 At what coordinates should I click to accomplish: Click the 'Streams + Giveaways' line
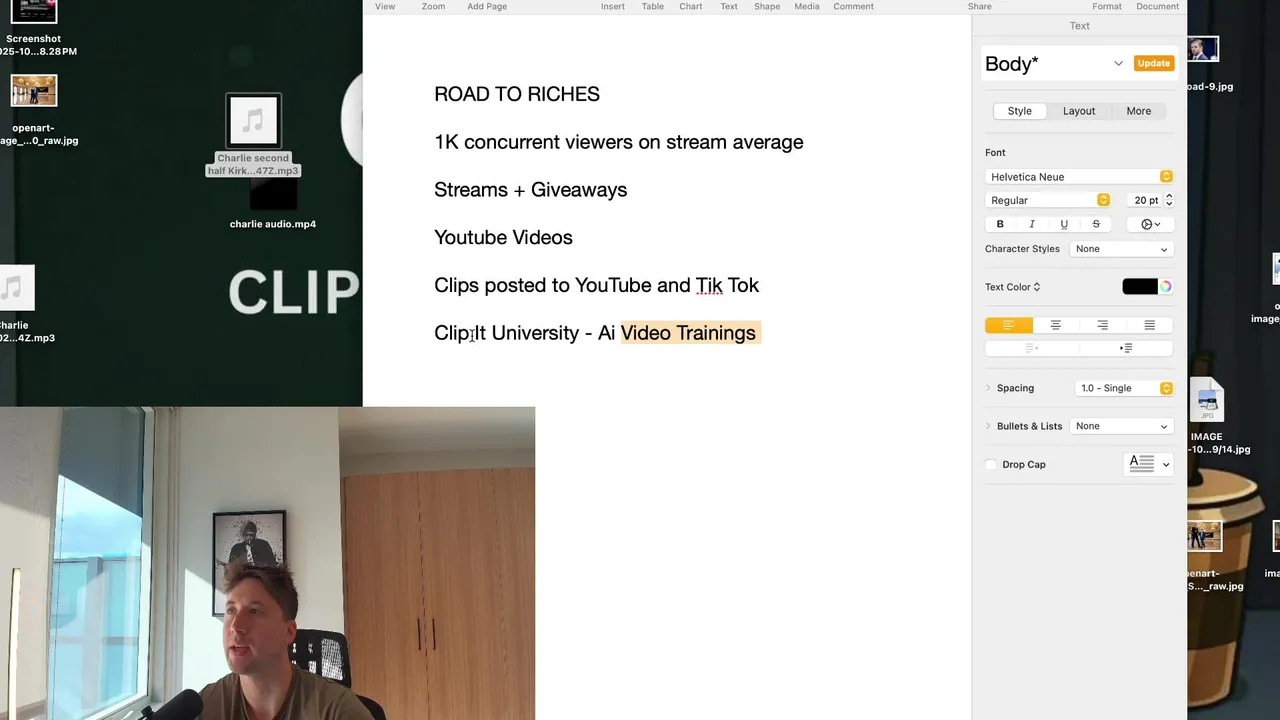531,190
